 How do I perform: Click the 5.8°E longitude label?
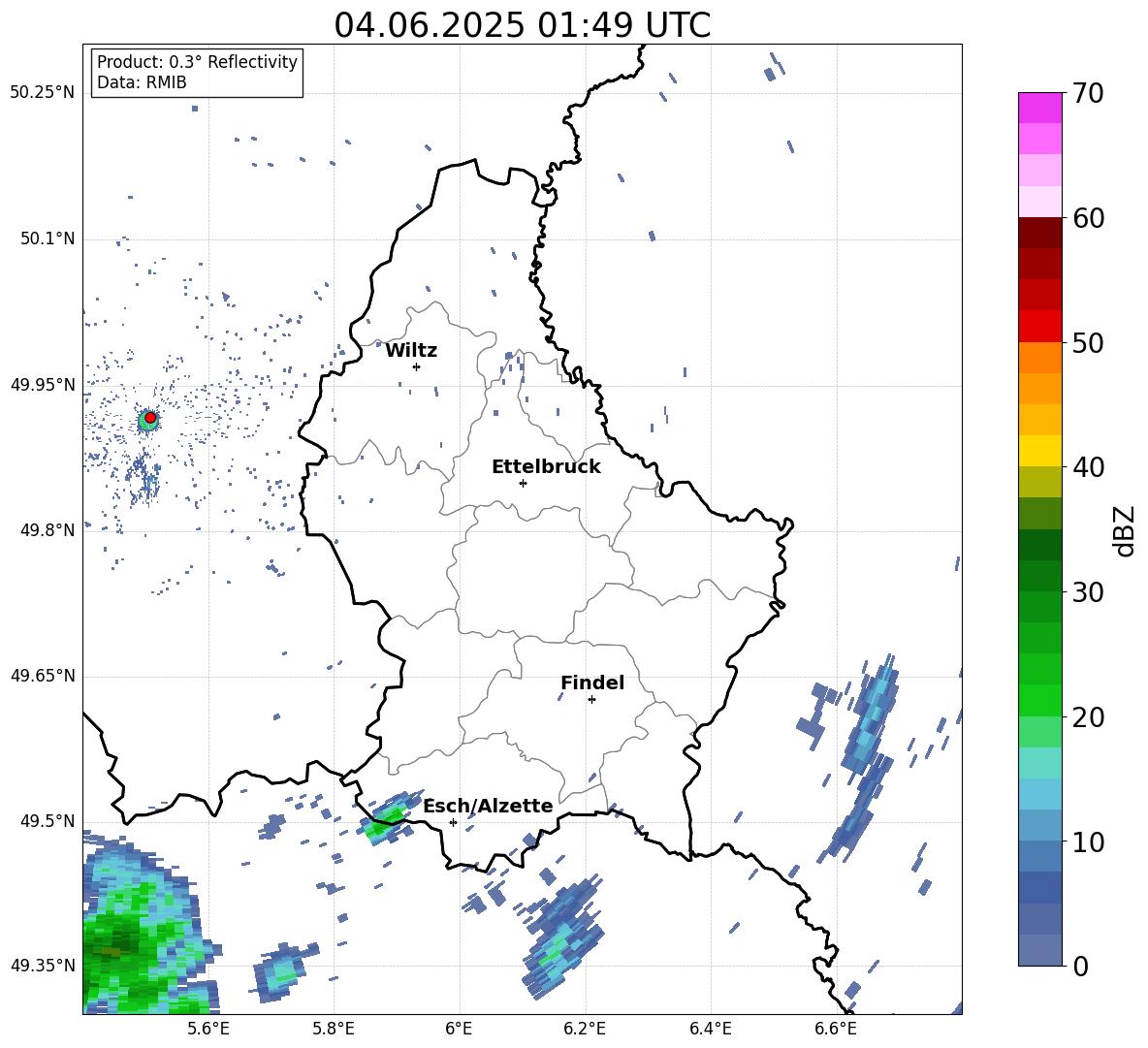coord(334,1029)
